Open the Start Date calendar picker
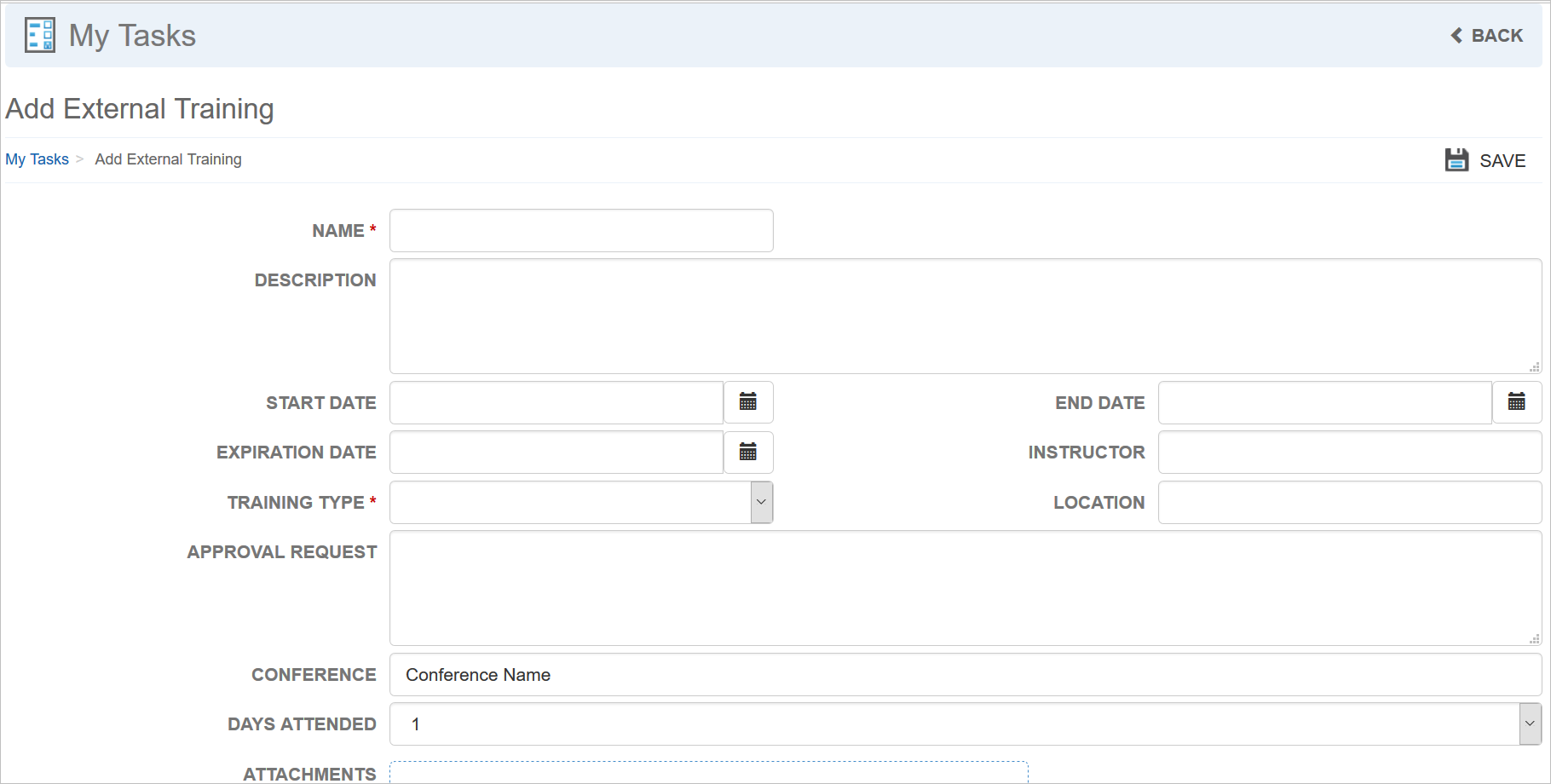The image size is (1551, 784). coord(748,402)
